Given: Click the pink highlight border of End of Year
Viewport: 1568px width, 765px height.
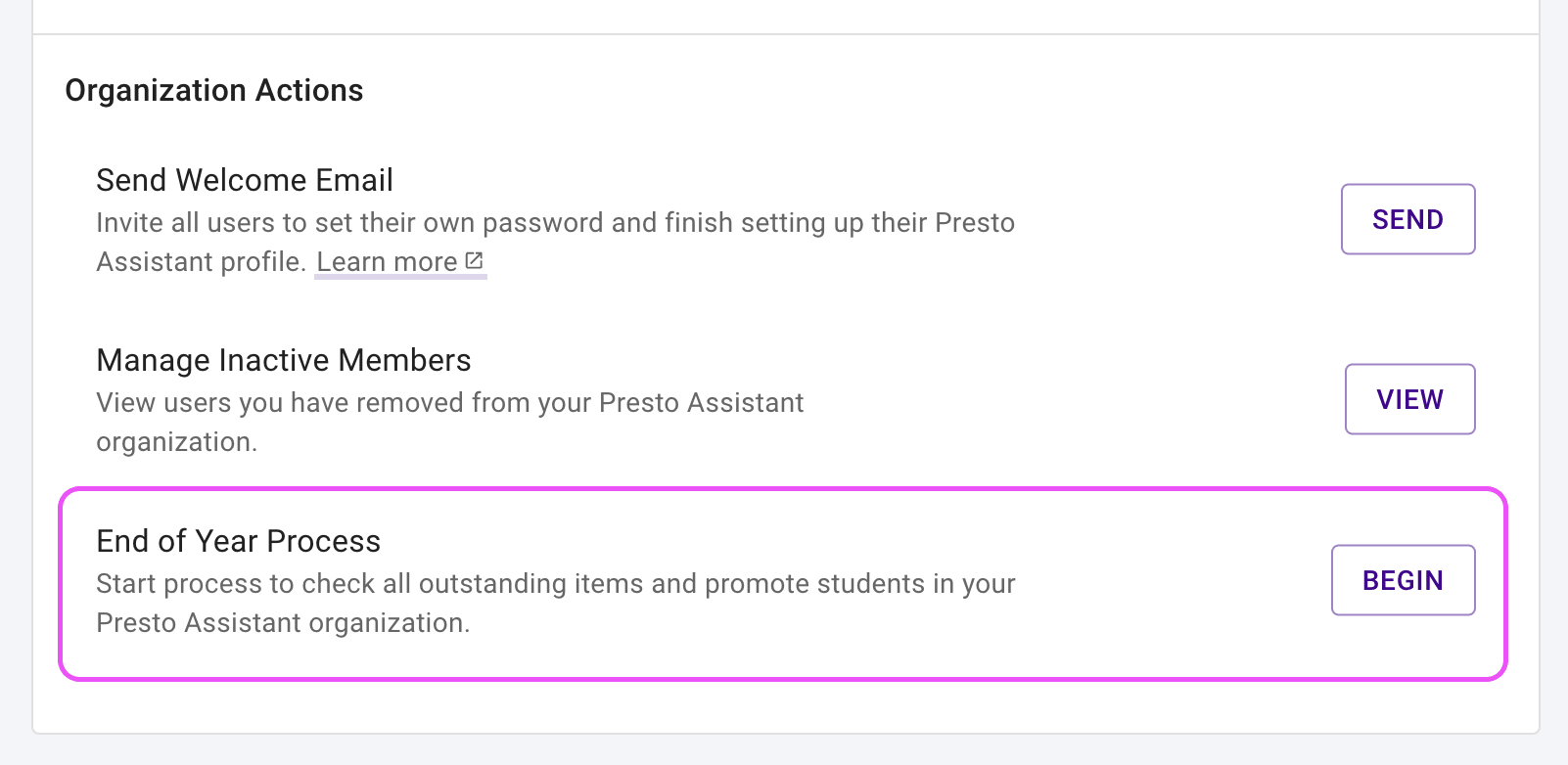Looking at the screenshot, I should [x=783, y=489].
